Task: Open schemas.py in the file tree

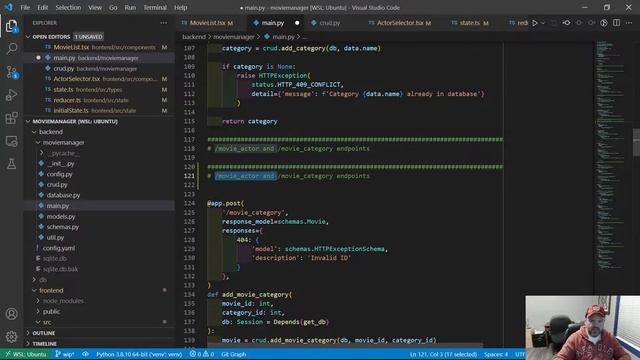Action: [62, 227]
